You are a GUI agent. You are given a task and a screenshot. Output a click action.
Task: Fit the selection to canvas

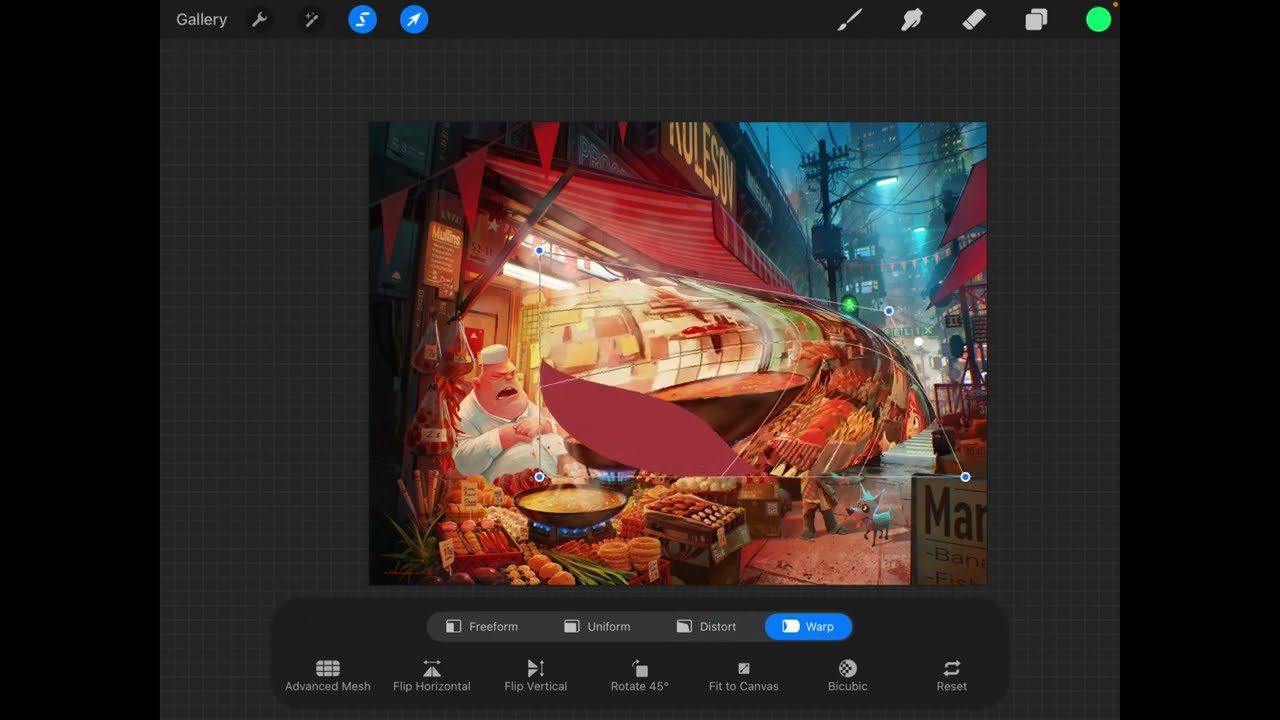744,676
